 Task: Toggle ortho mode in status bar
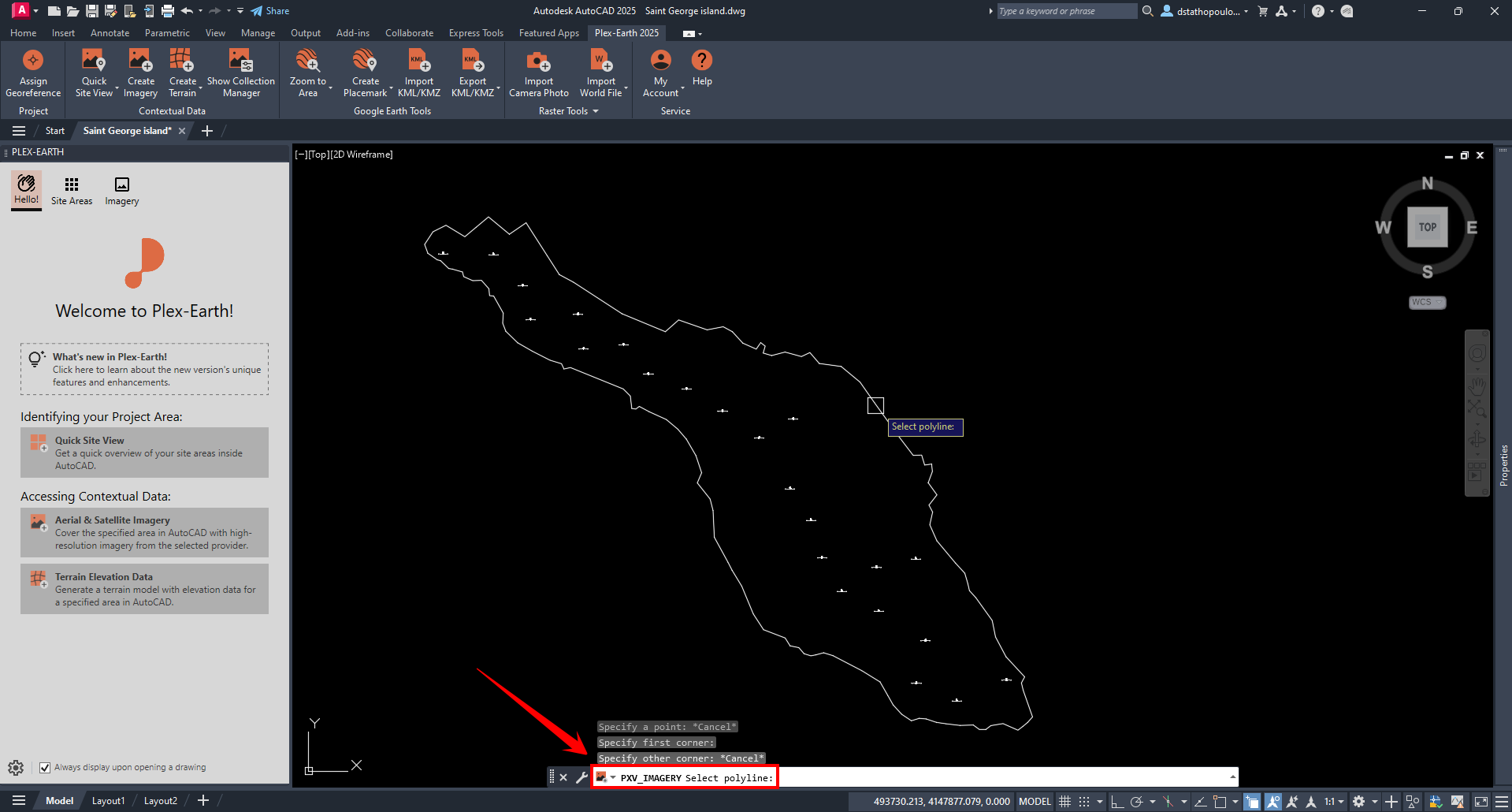(x=1116, y=801)
